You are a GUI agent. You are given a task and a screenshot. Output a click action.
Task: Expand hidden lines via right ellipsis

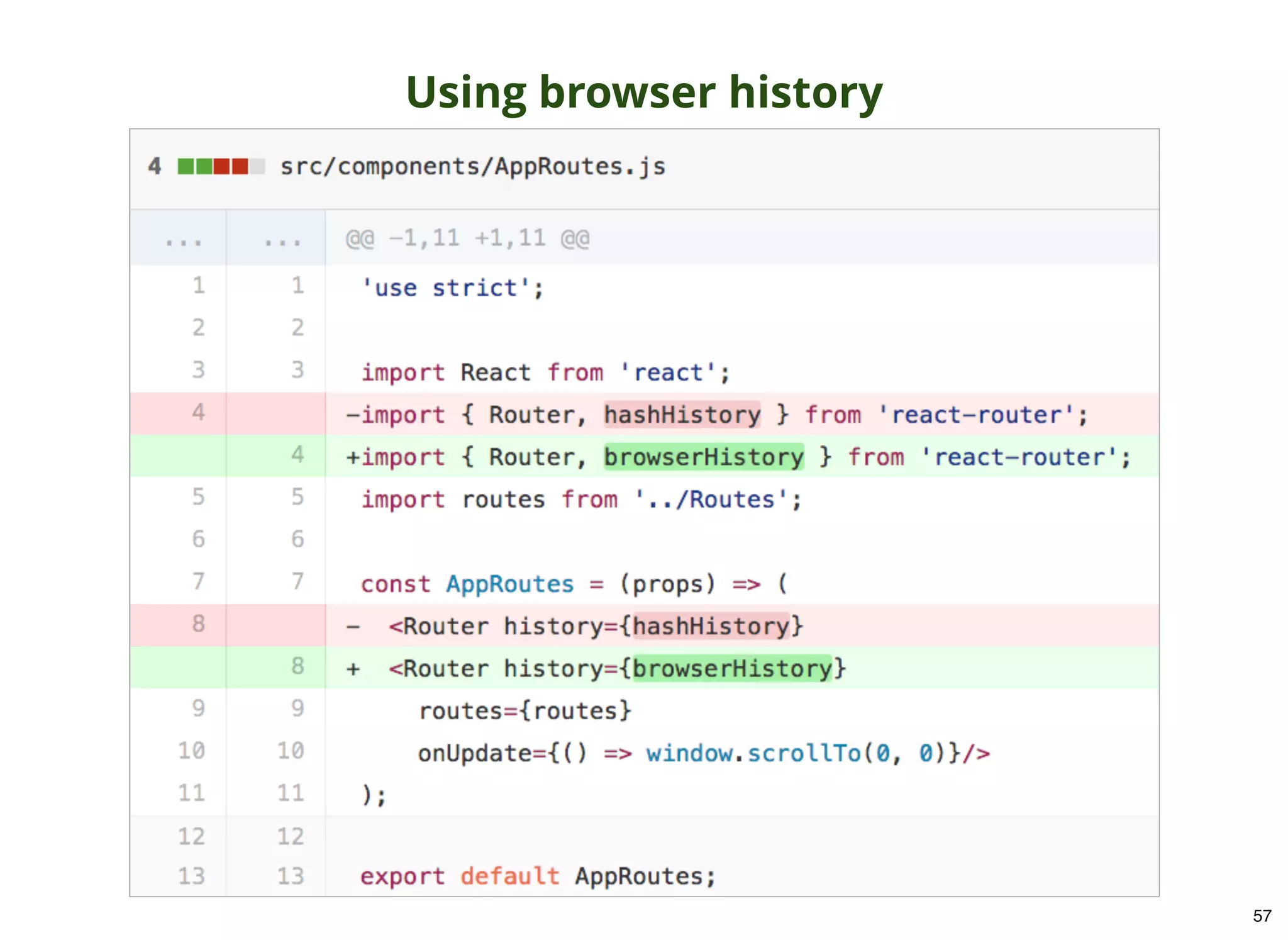click(x=282, y=239)
